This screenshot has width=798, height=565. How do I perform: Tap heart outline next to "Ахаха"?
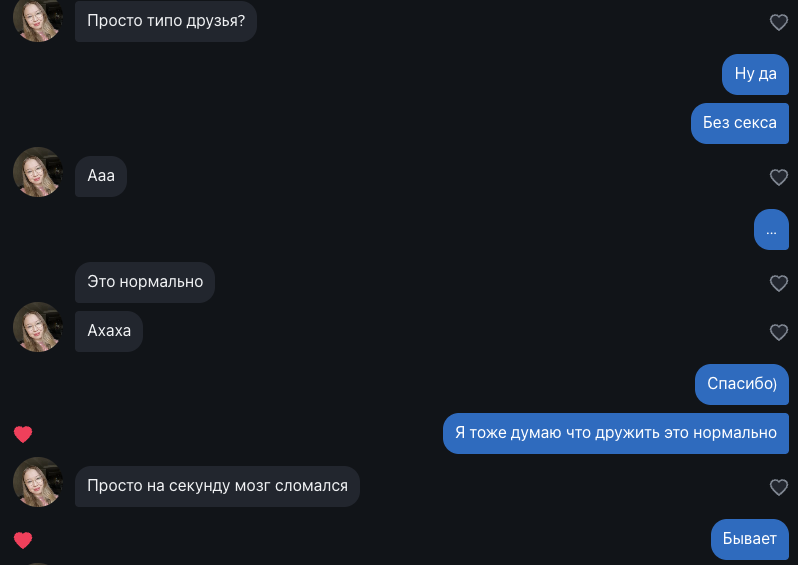(779, 333)
